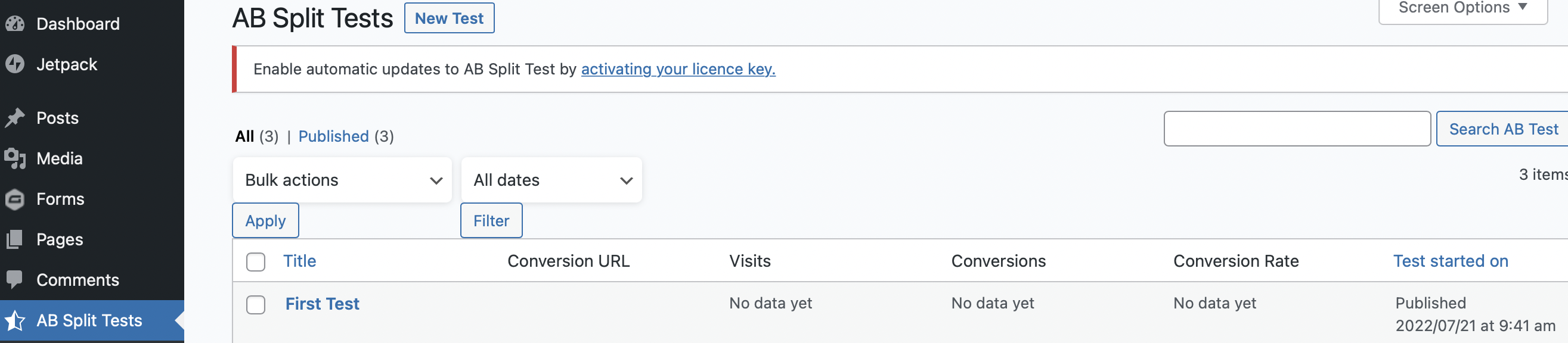
Task: Expand the Screen Options panel
Action: click(1462, 8)
